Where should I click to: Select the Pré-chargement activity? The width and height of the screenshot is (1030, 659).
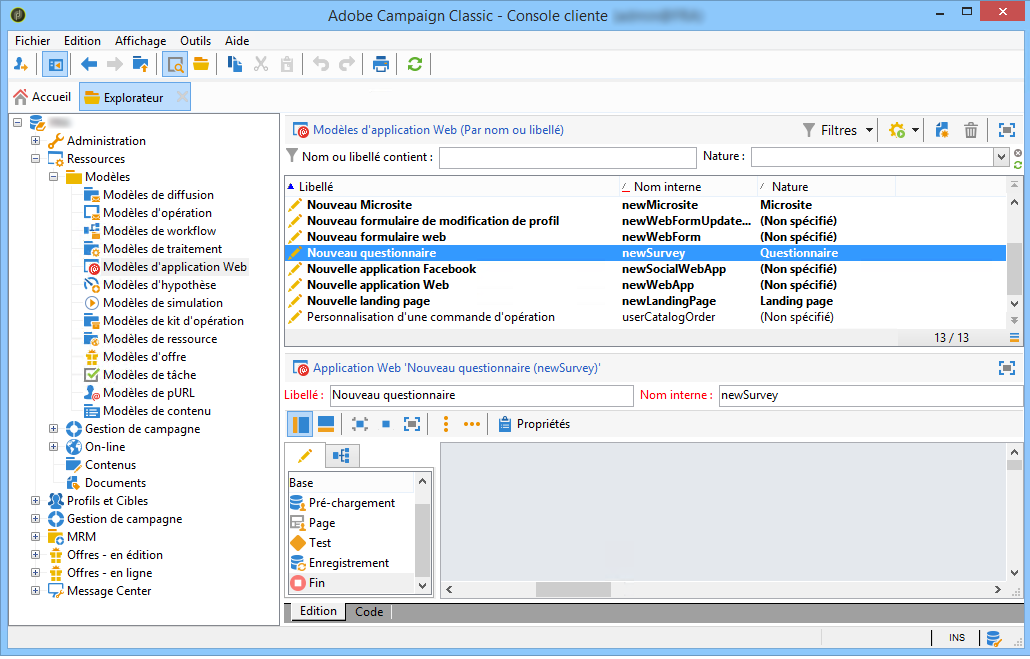coord(351,503)
